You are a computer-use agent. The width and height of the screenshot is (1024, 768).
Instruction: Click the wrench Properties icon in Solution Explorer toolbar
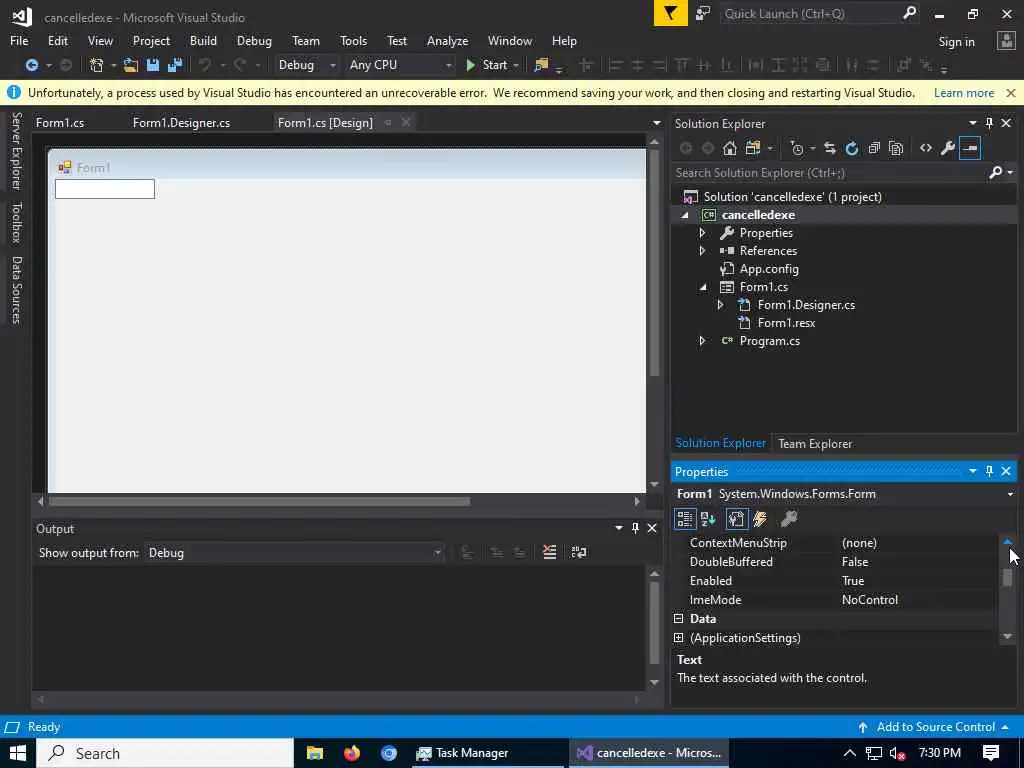pyautogui.click(x=948, y=148)
